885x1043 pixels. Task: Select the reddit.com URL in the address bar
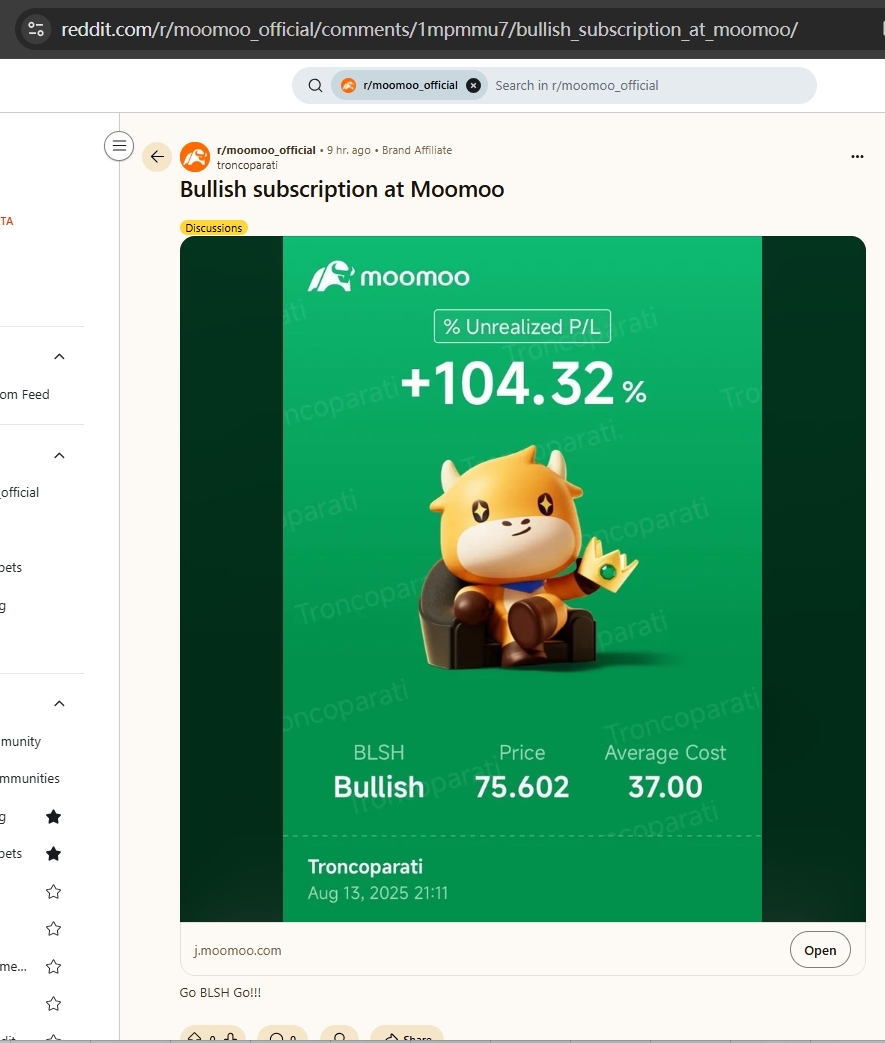[429, 29]
